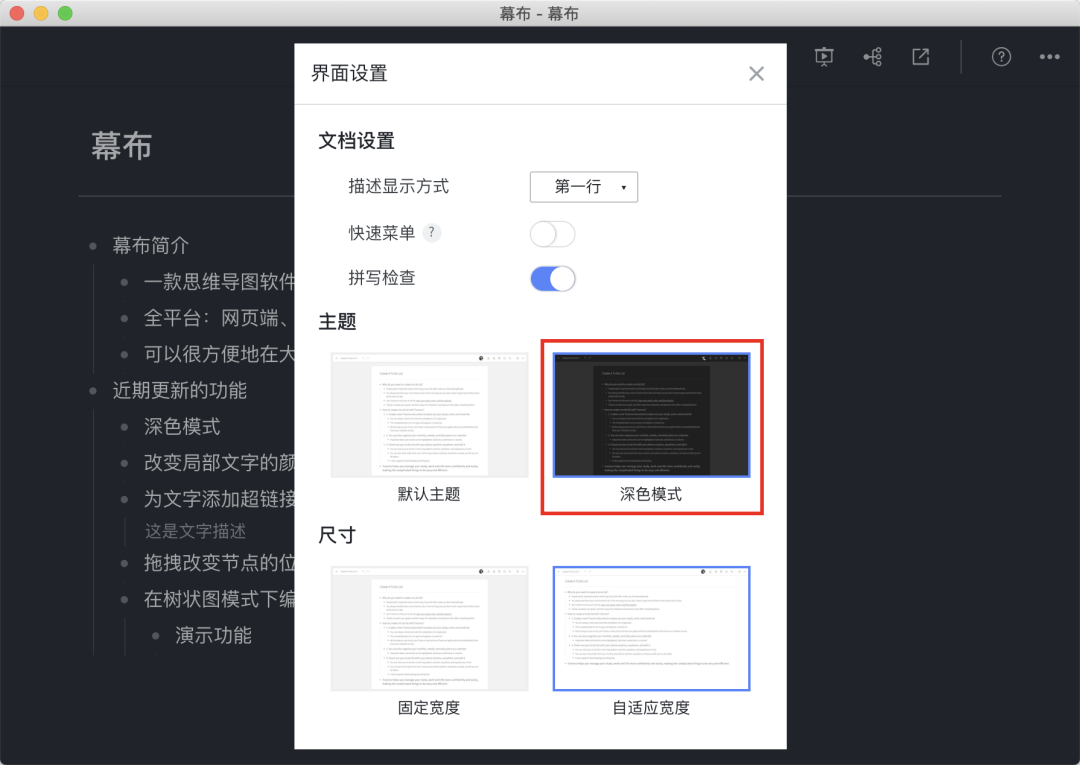
Task: Open the 描述显示方式 dropdown
Action: pyautogui.click(x=583, y=187)
